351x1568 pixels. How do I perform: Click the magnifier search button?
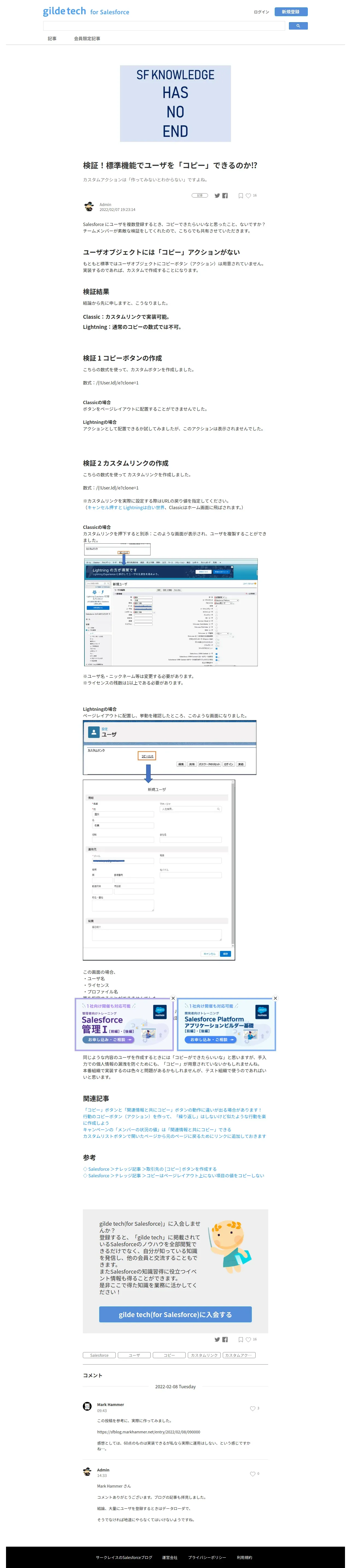pos(298,25)
